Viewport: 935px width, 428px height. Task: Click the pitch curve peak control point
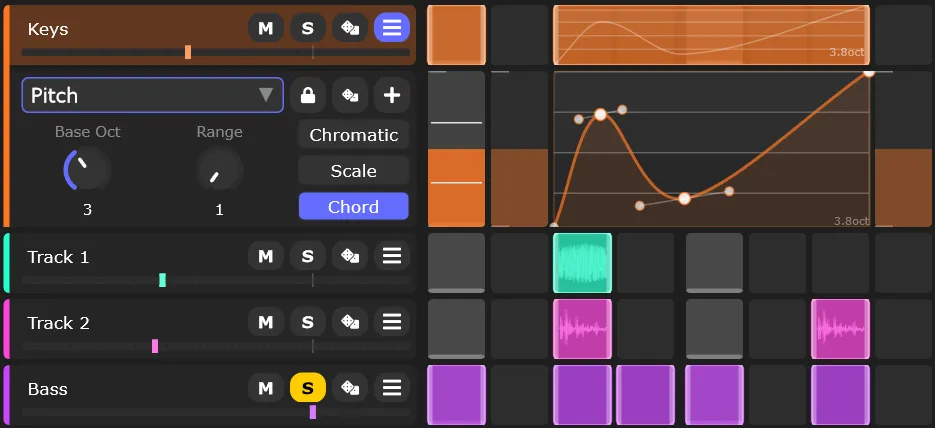pyautogui.click(x=600, y=114)
